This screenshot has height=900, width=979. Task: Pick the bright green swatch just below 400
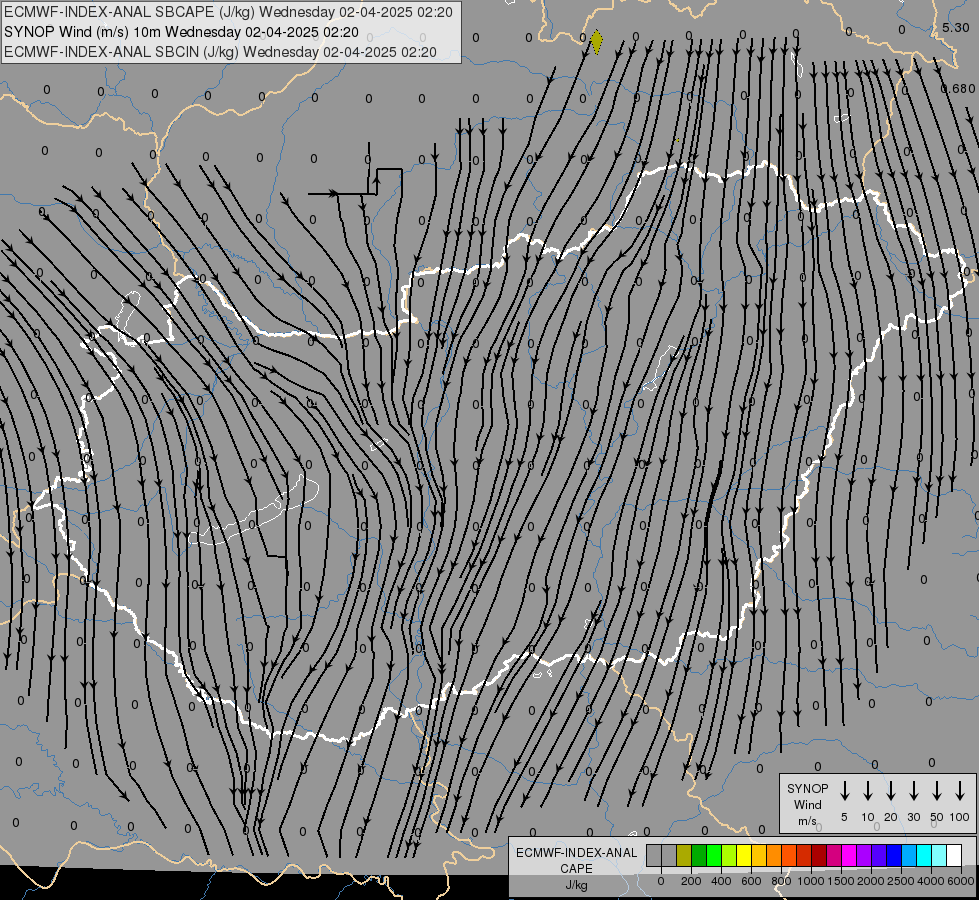coord(714,855)
